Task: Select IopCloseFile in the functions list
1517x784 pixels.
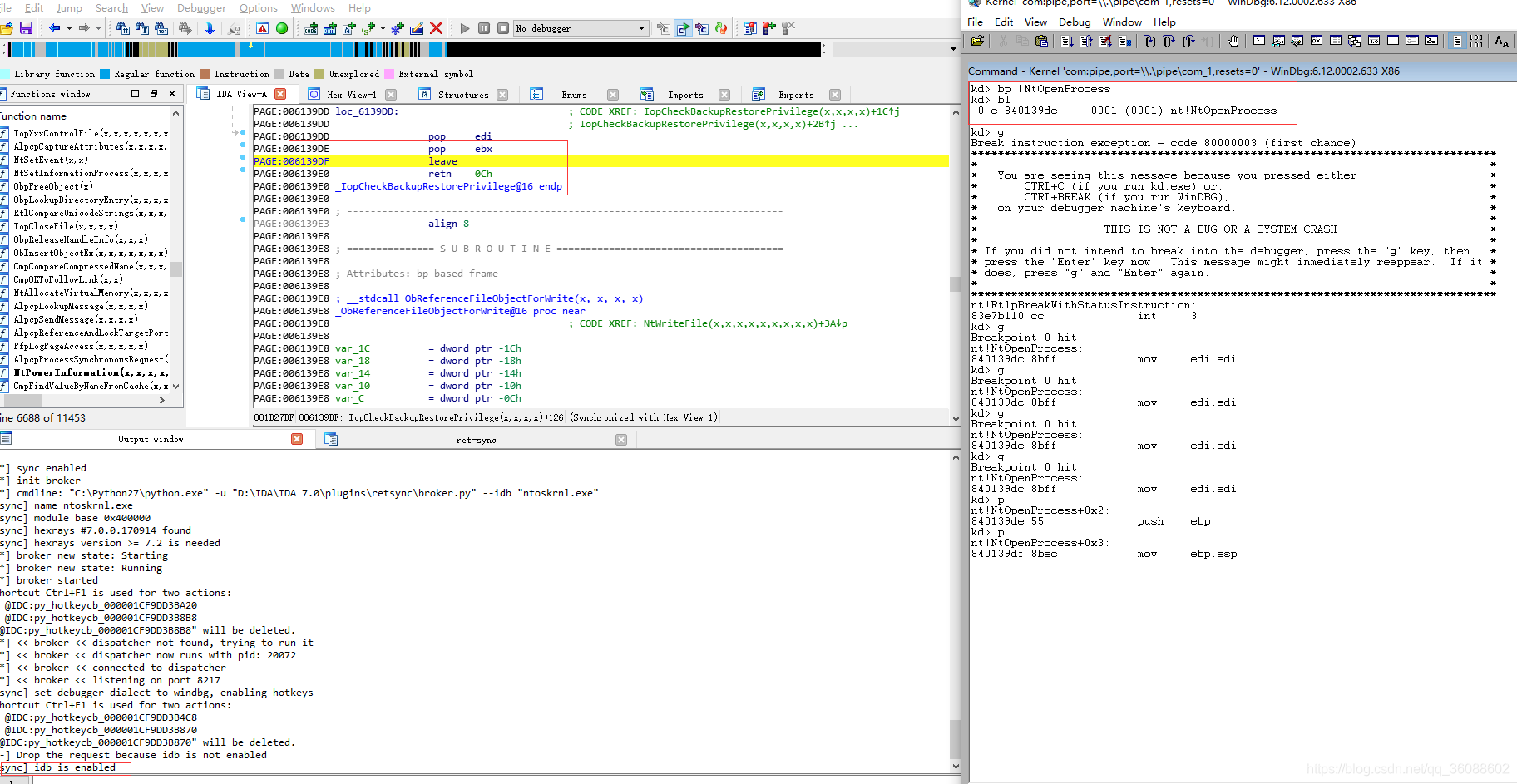Action: pos(65,226)
